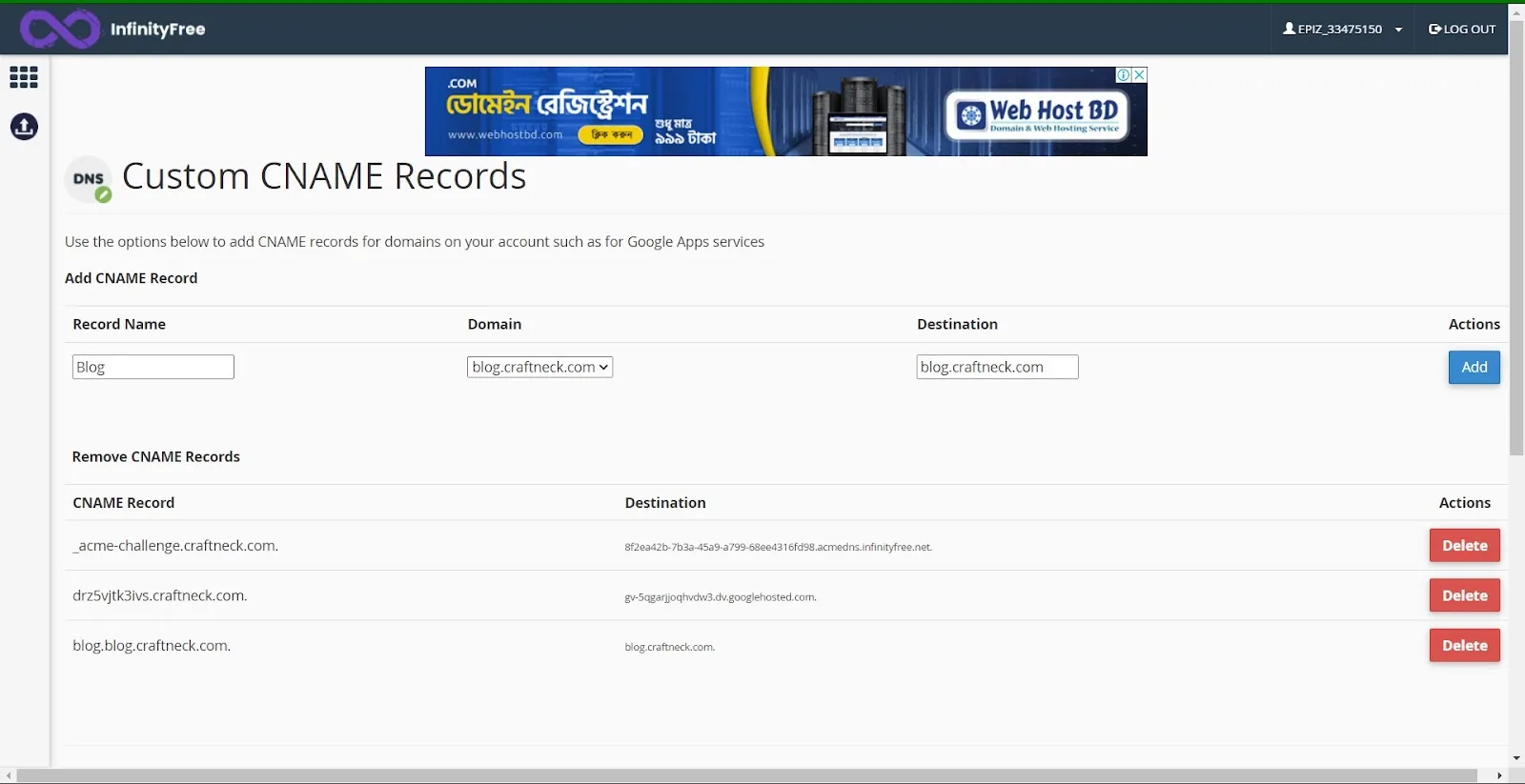The height and width of the screenshot is (784, 1525).
Task: Click the horizontal scrollbar left arrow
Action: (x=9, y=776)
